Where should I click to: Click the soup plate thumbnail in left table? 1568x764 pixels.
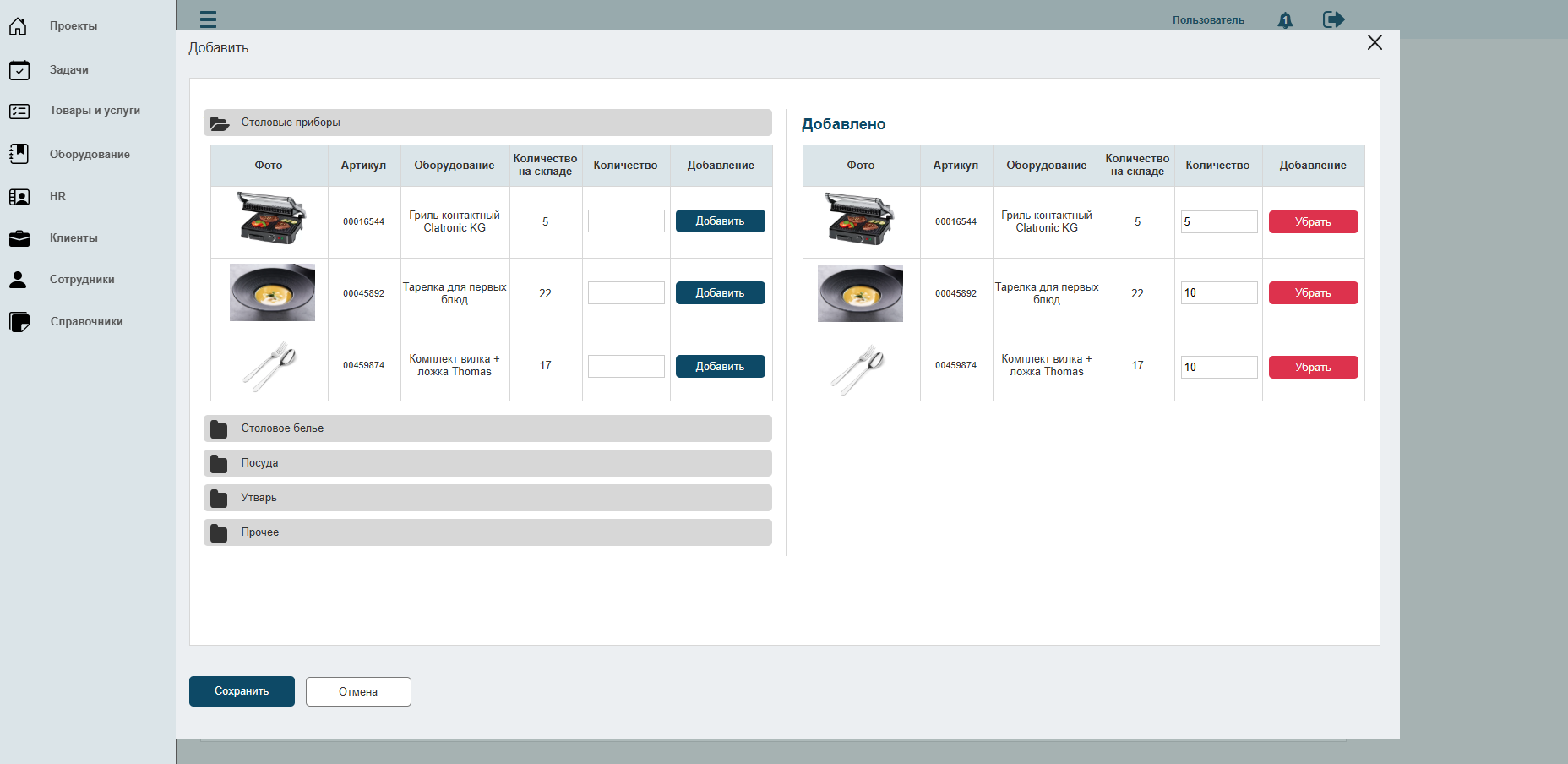[x=272, y=292]
